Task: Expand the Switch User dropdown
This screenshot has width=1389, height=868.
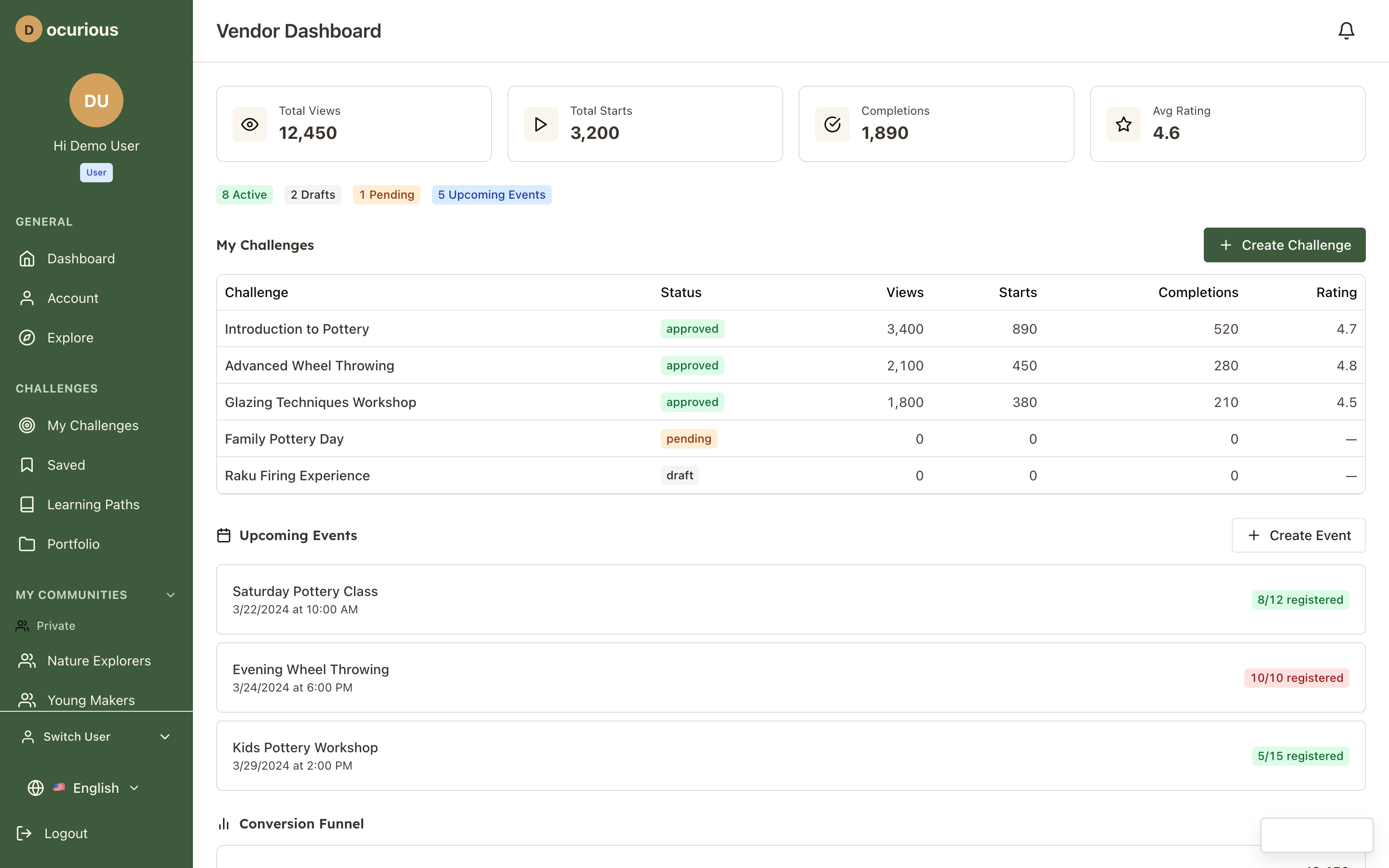Action: pyautogui.click(x=166, y=736)
